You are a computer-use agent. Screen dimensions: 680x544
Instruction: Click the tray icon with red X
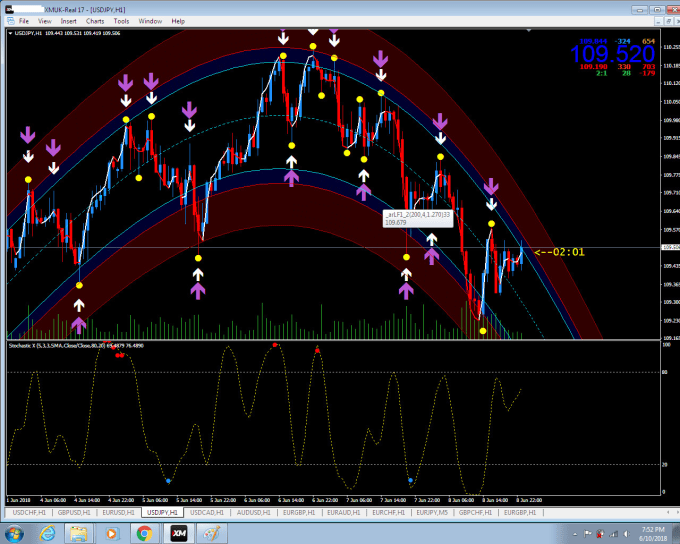click(601, 534)
